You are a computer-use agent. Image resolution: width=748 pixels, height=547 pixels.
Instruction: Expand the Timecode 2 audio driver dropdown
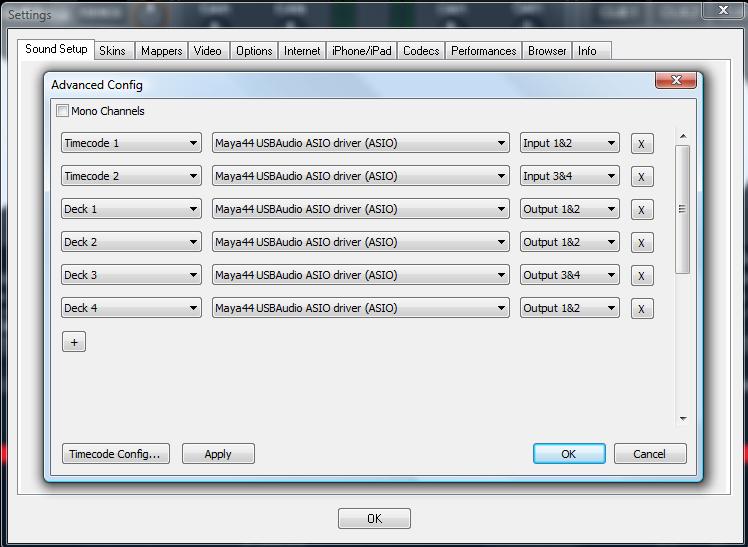pos(361,175)
